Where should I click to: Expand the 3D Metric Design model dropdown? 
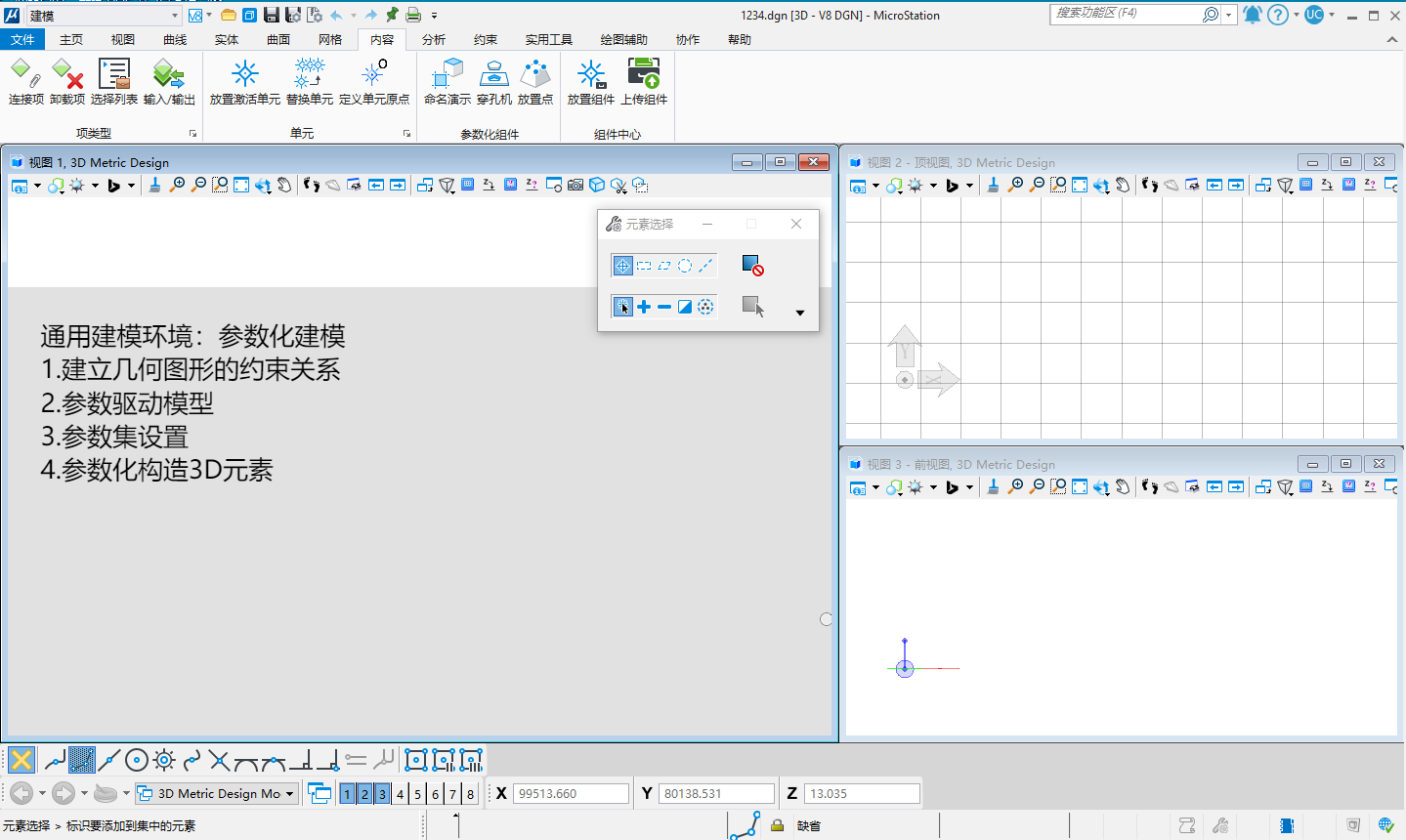click(x=290, y=794)
